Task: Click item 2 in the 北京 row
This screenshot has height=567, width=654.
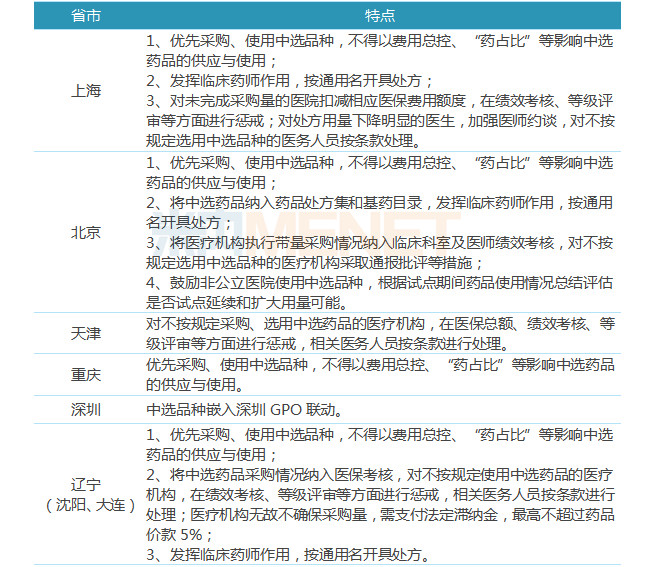Action: coord(378,211)
